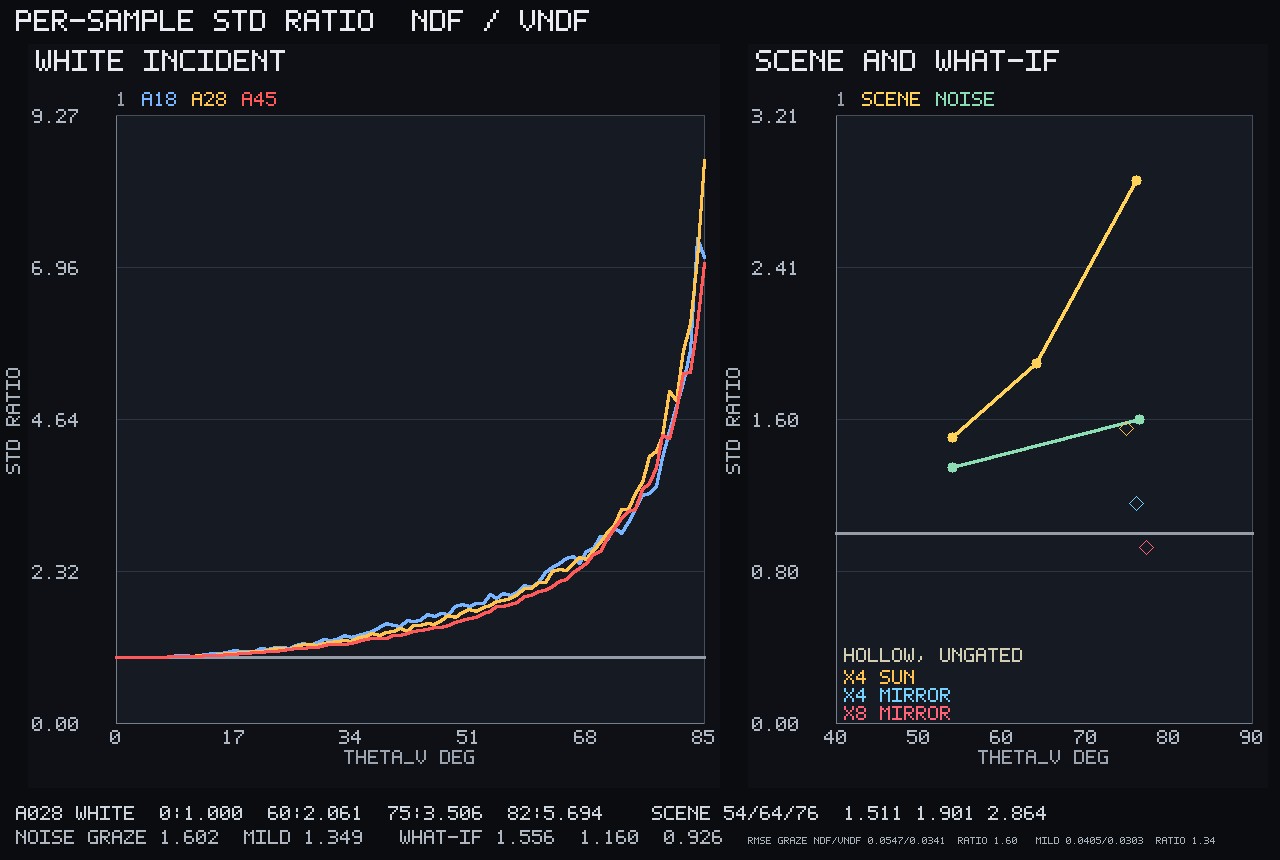Select the NOISE legend label
The image size is (1280, 860).
[964, 99]
